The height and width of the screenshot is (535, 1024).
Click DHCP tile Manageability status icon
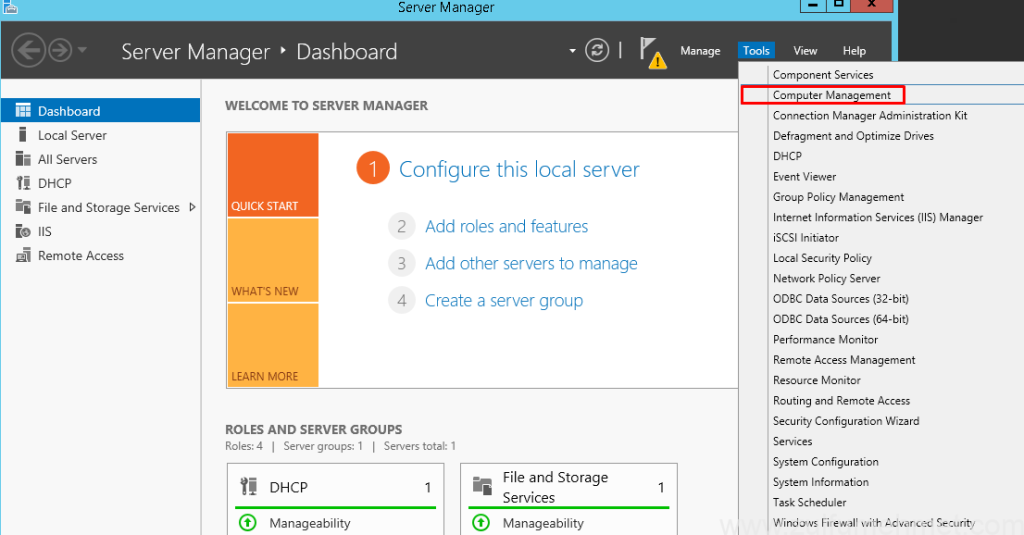pyautogui.click(x=248, y=523)
